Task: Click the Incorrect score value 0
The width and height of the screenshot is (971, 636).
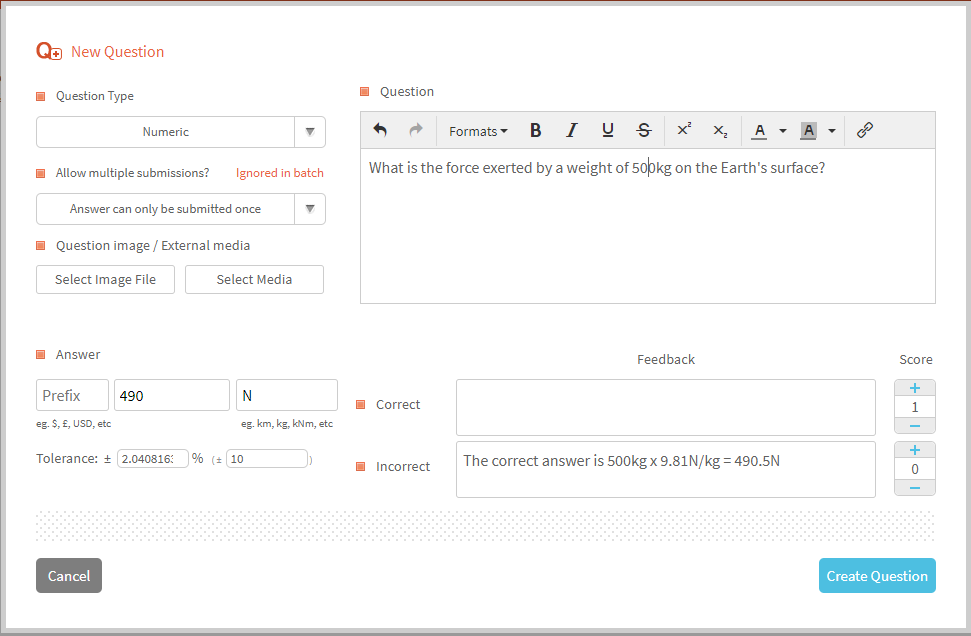Action: 915,469
